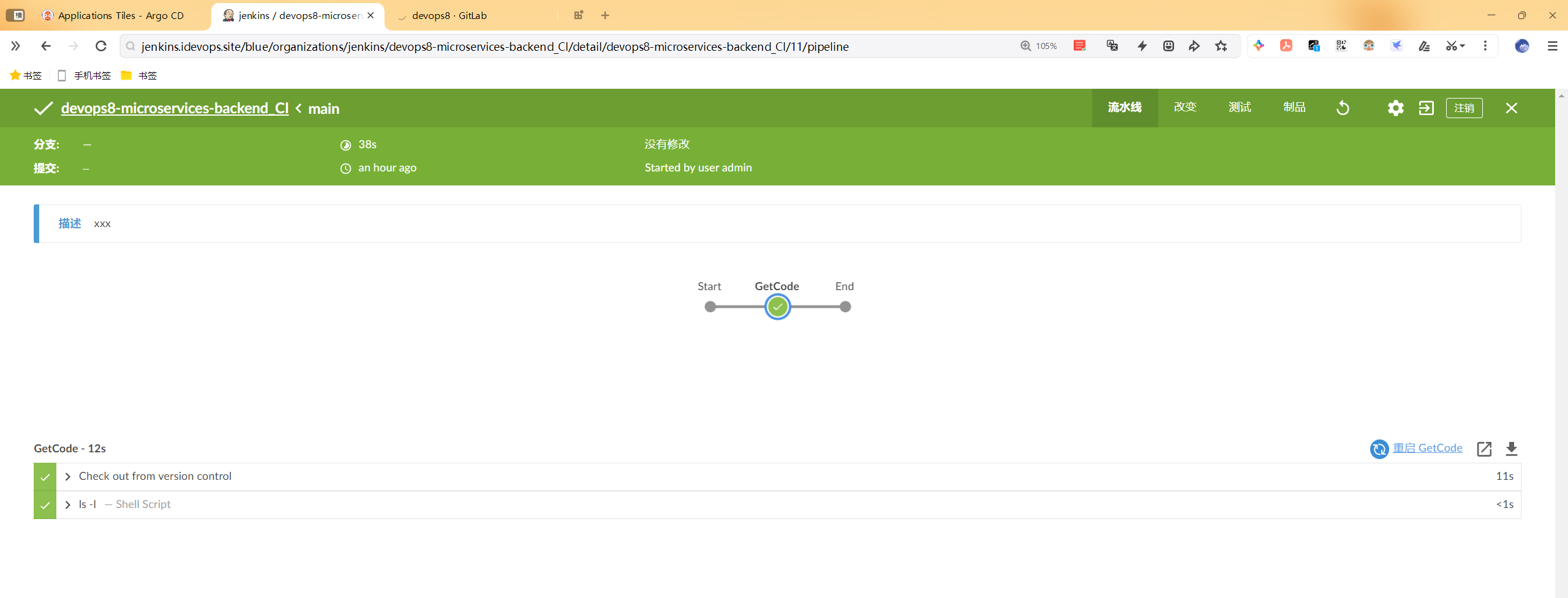The image size is (1568, 598).
Task: Open devops8-microservices-backend_CI project link
Action: point(175,108)
